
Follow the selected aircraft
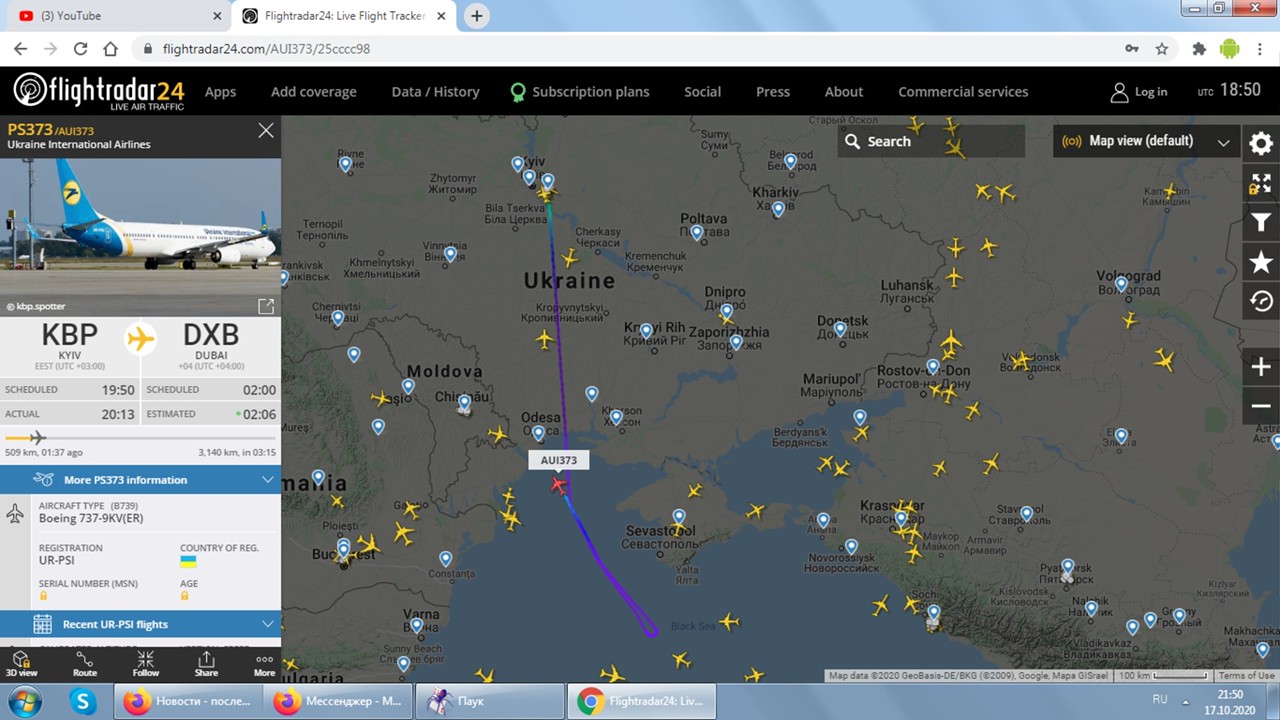coord(146,664)
